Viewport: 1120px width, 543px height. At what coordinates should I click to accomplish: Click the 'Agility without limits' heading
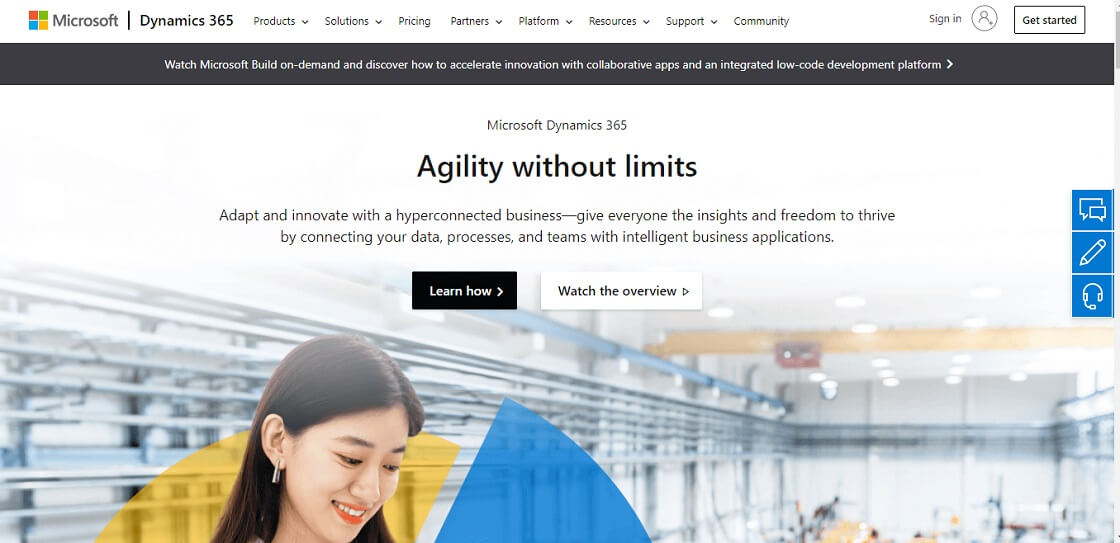tap(557, 166)
